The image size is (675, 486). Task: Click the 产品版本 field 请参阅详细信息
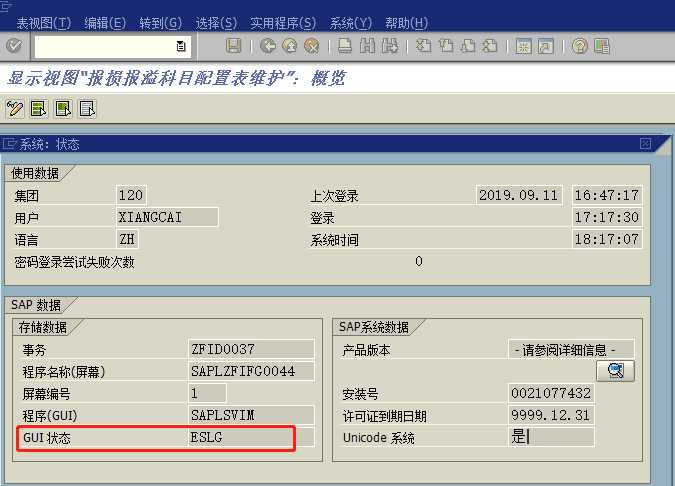tap(571, 349)
